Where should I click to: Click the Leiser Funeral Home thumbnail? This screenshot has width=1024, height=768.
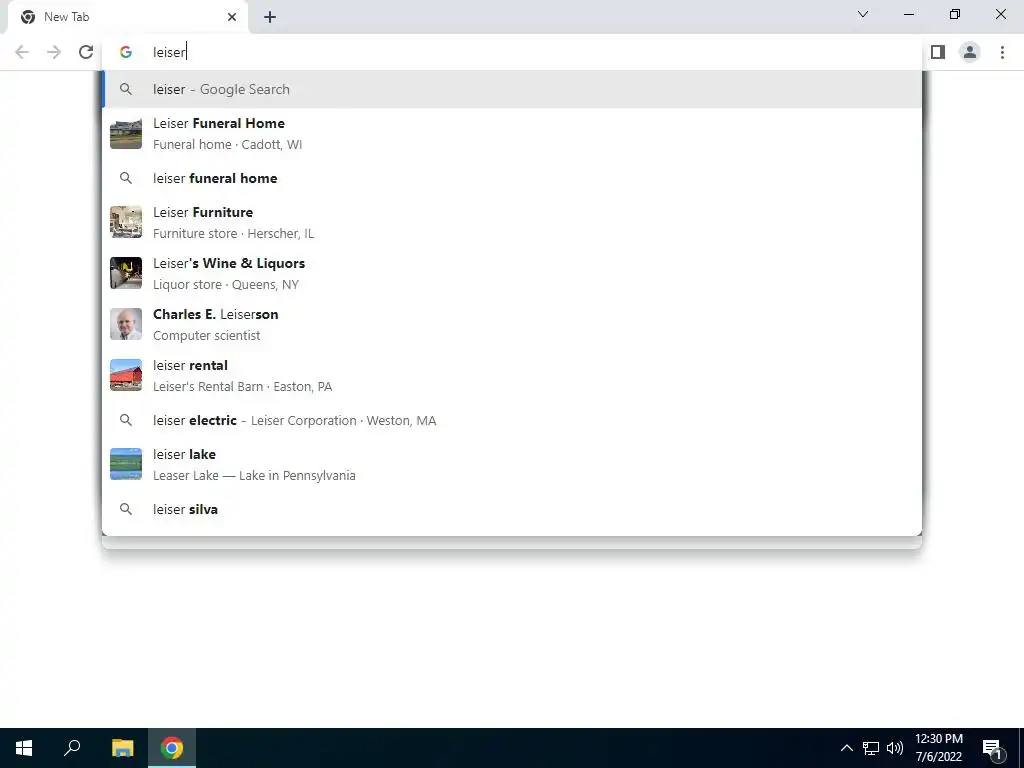(x=125, y=134)
